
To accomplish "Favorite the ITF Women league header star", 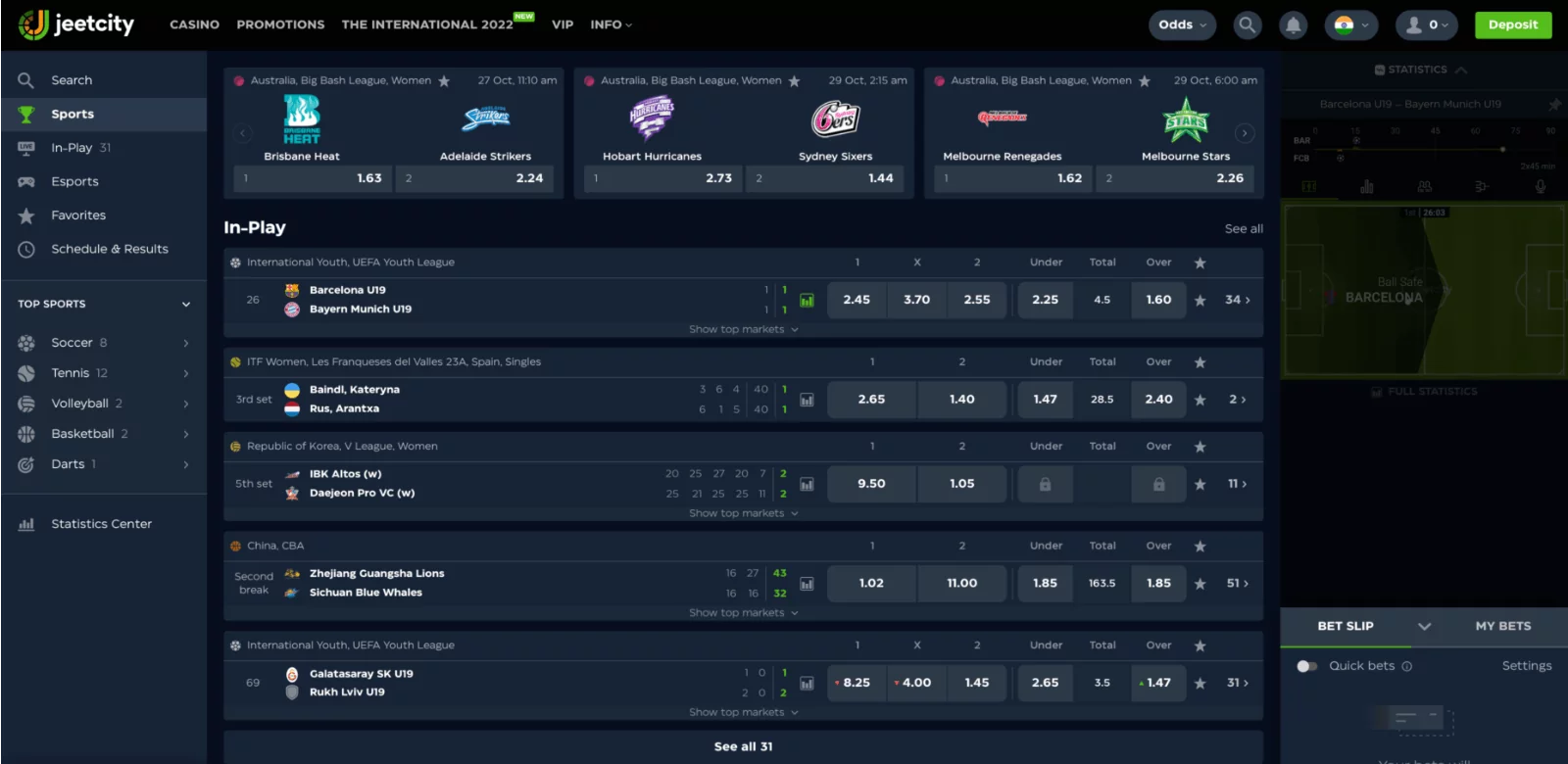I will coord(1200,362).
